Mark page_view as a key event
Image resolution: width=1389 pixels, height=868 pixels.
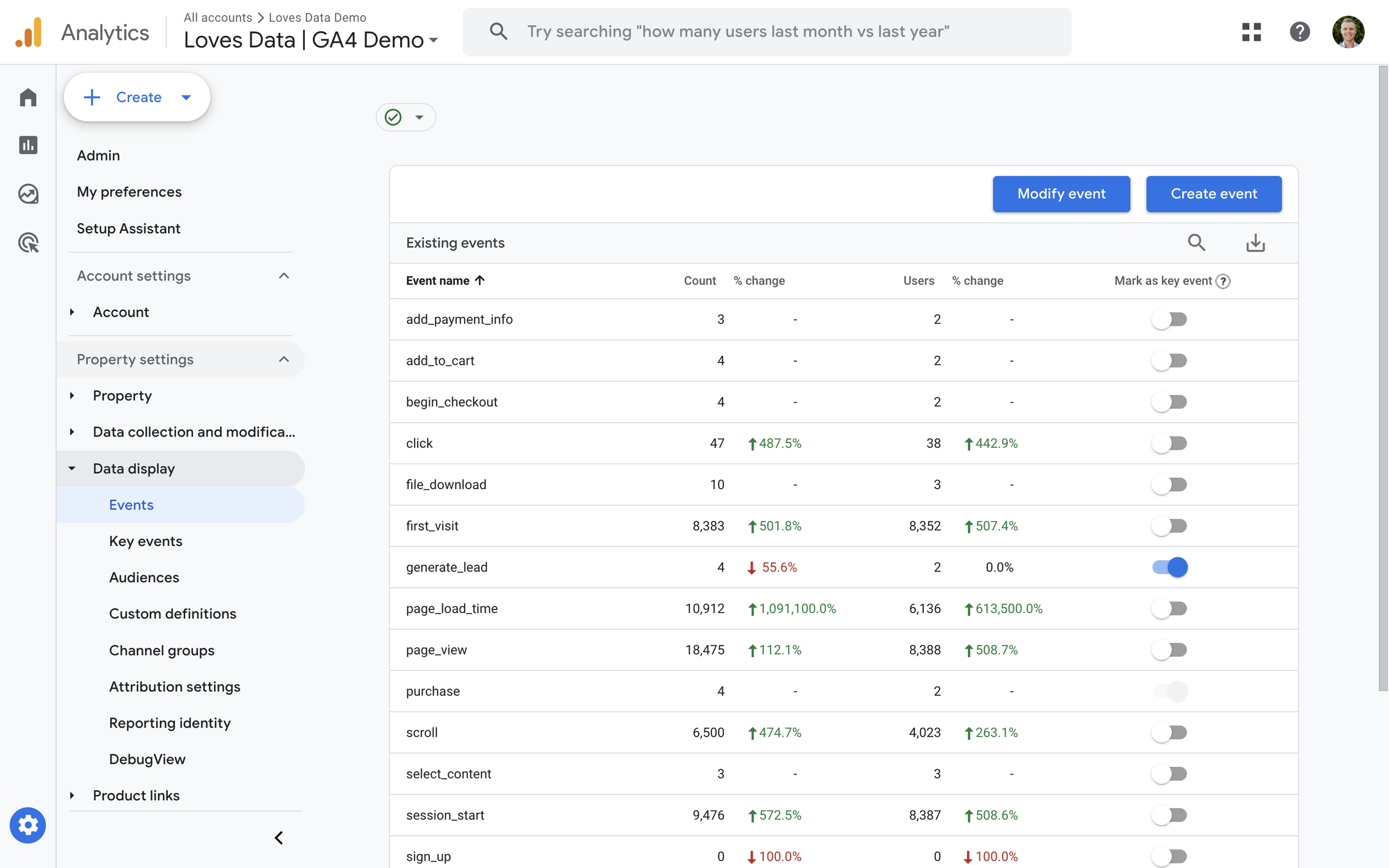tap(1170, 649)
